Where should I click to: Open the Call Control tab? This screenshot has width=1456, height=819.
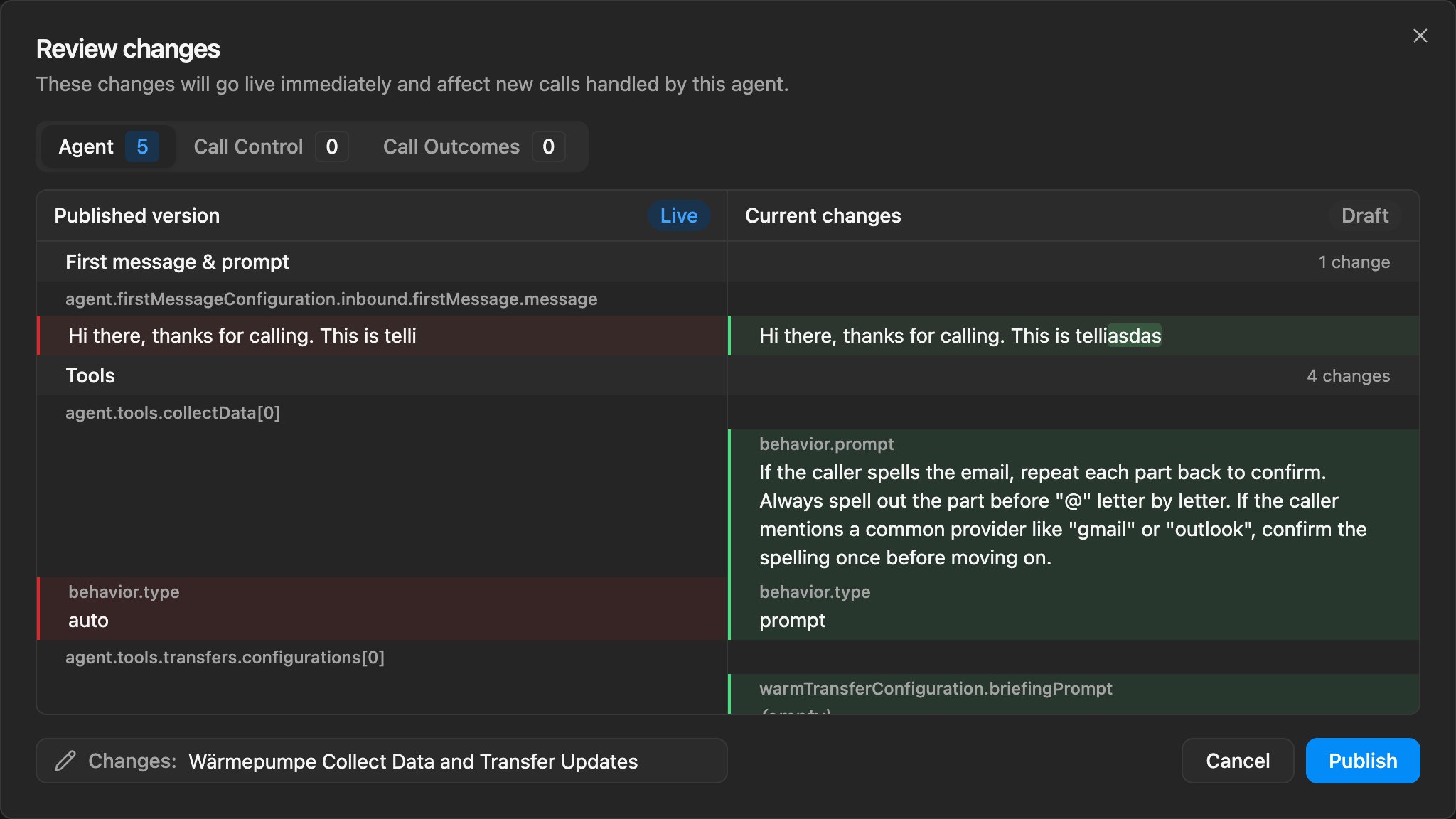click(270, 146)
